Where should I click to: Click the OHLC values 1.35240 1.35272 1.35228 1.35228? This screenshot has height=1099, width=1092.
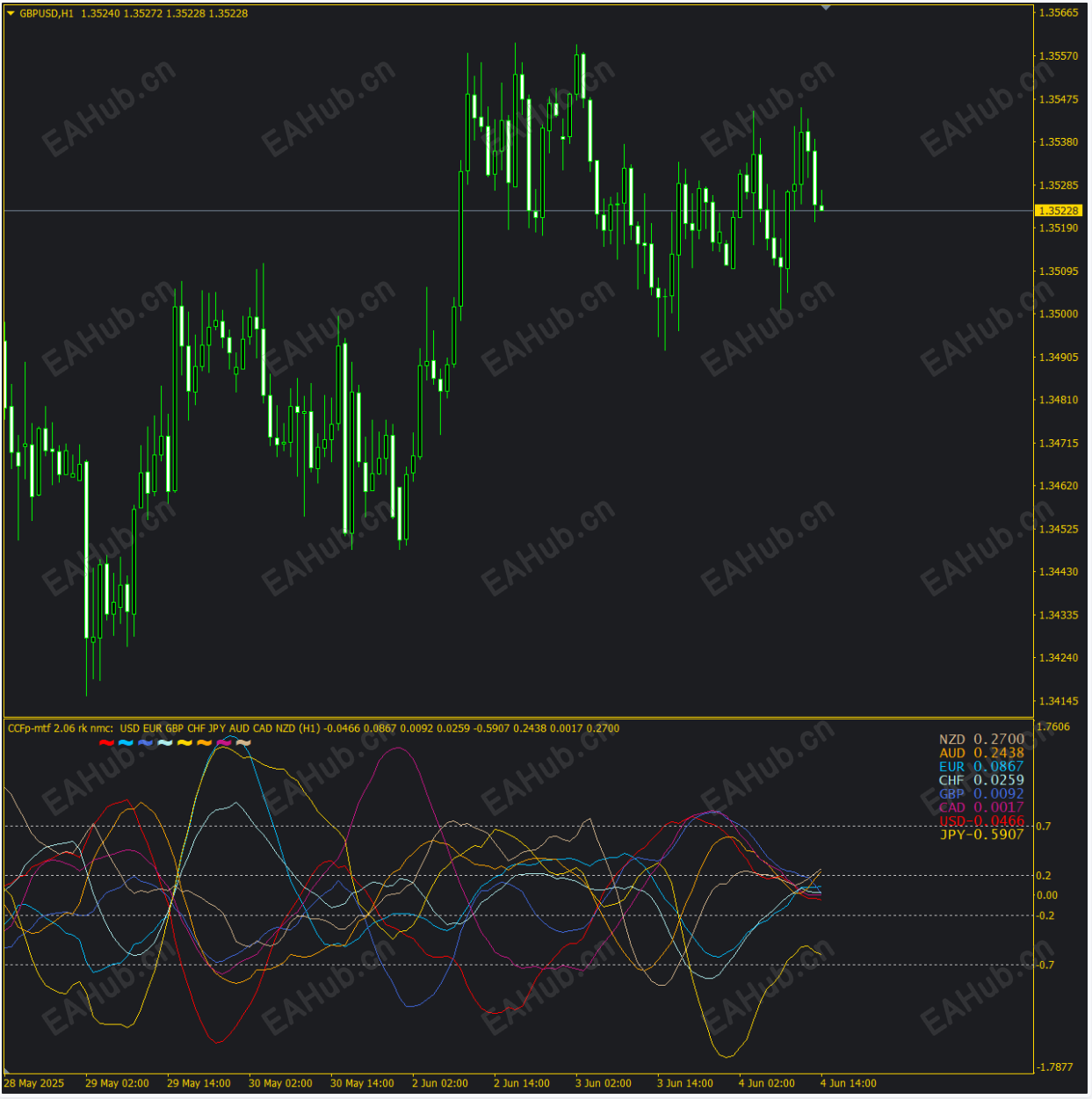(x=164, y=13)
